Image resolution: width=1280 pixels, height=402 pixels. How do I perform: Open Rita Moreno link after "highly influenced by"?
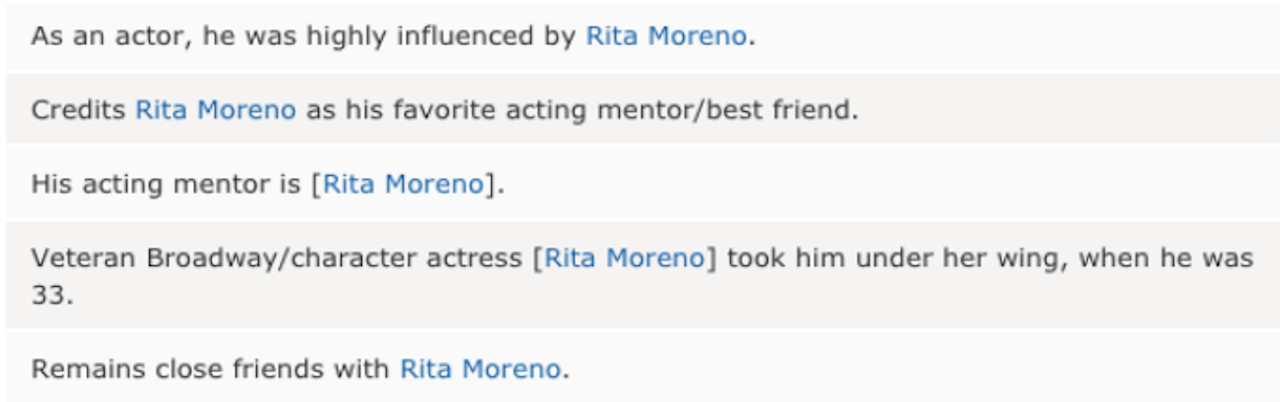coord(665,36)
